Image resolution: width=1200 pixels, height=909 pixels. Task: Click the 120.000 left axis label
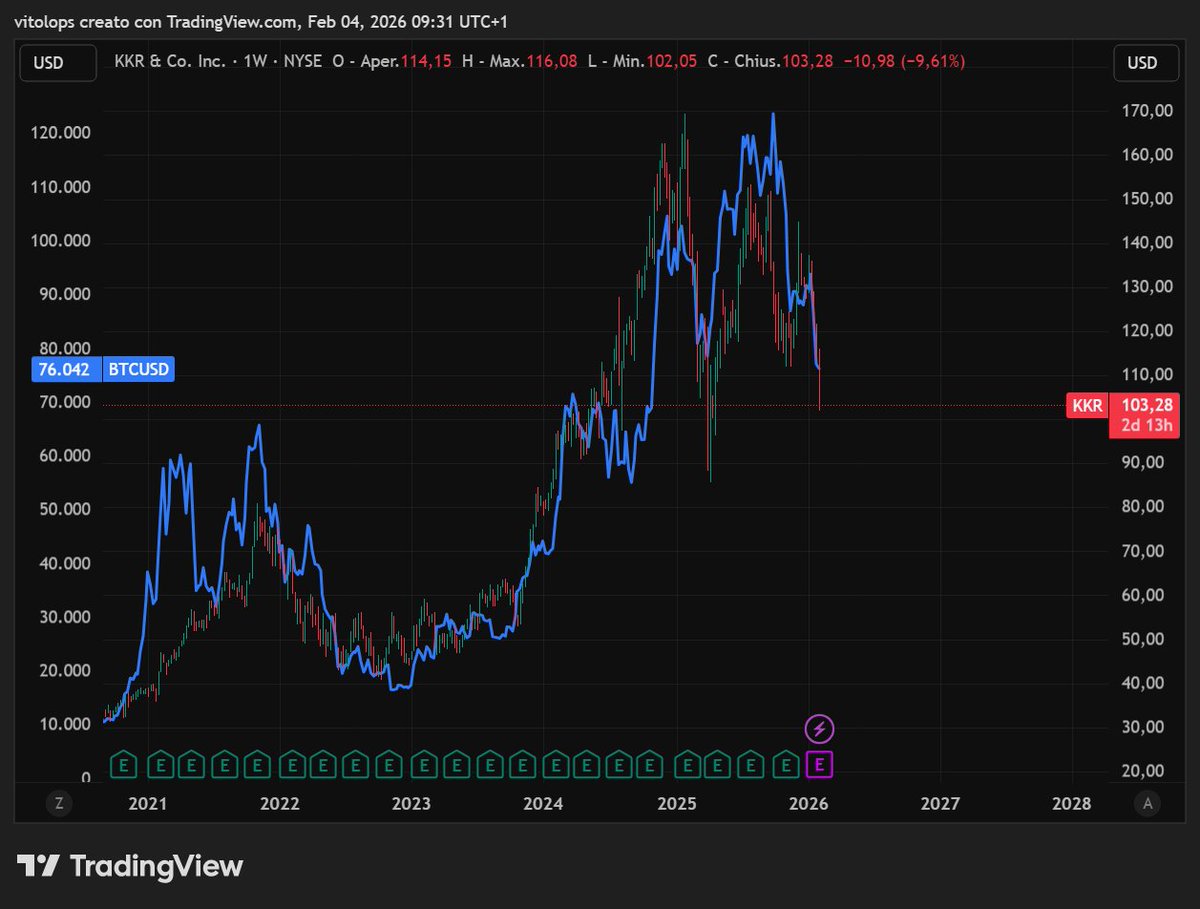[62, 133]
